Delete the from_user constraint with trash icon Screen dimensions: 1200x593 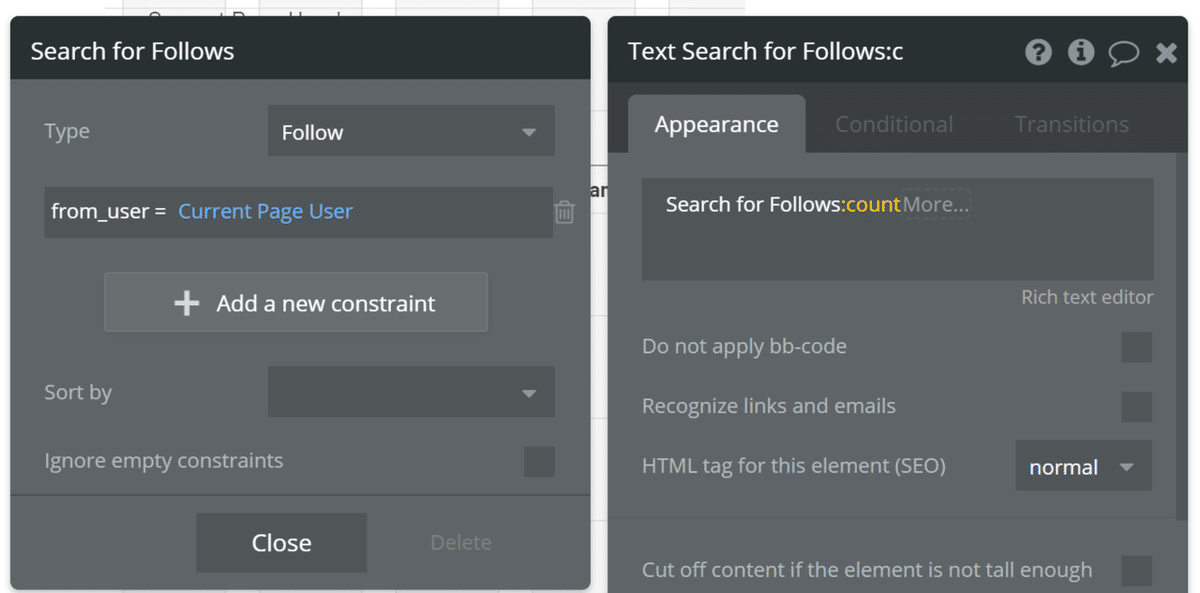tap(565, 212)
